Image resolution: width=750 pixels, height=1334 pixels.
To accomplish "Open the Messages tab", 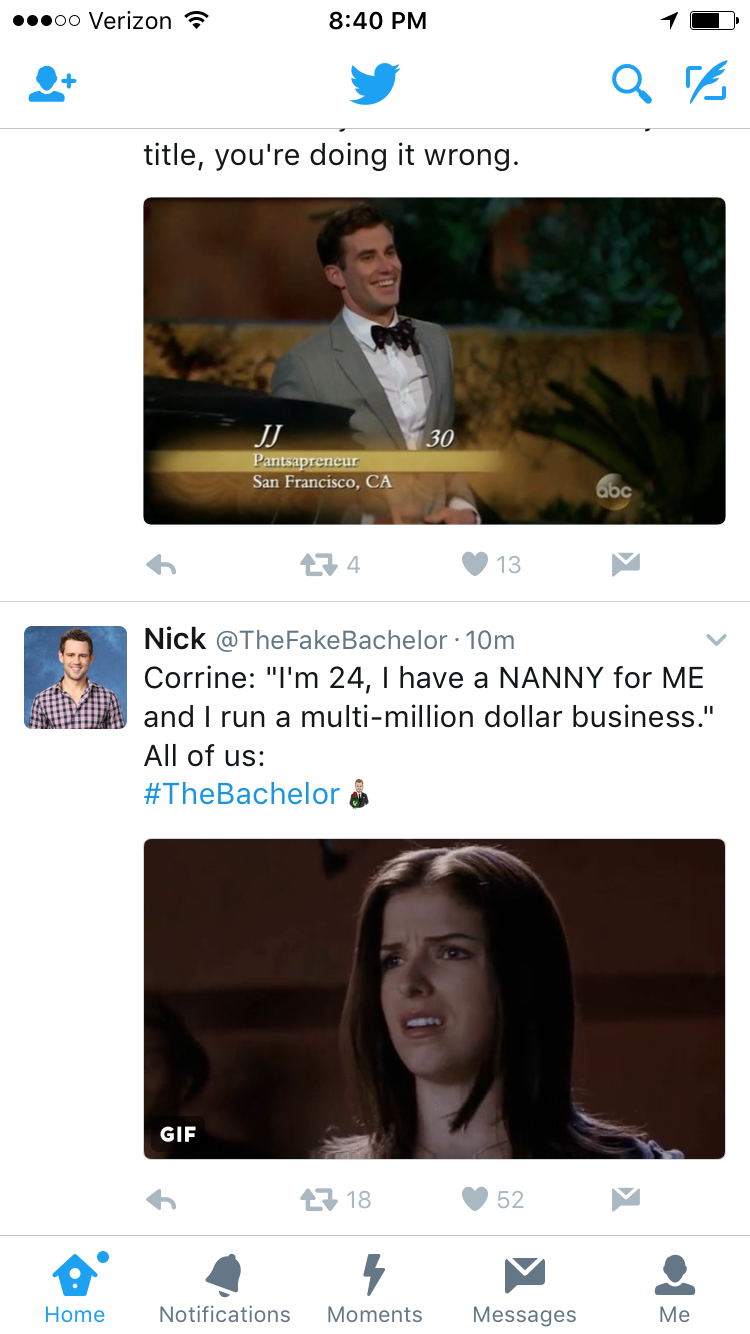I will click(524, 1288).
